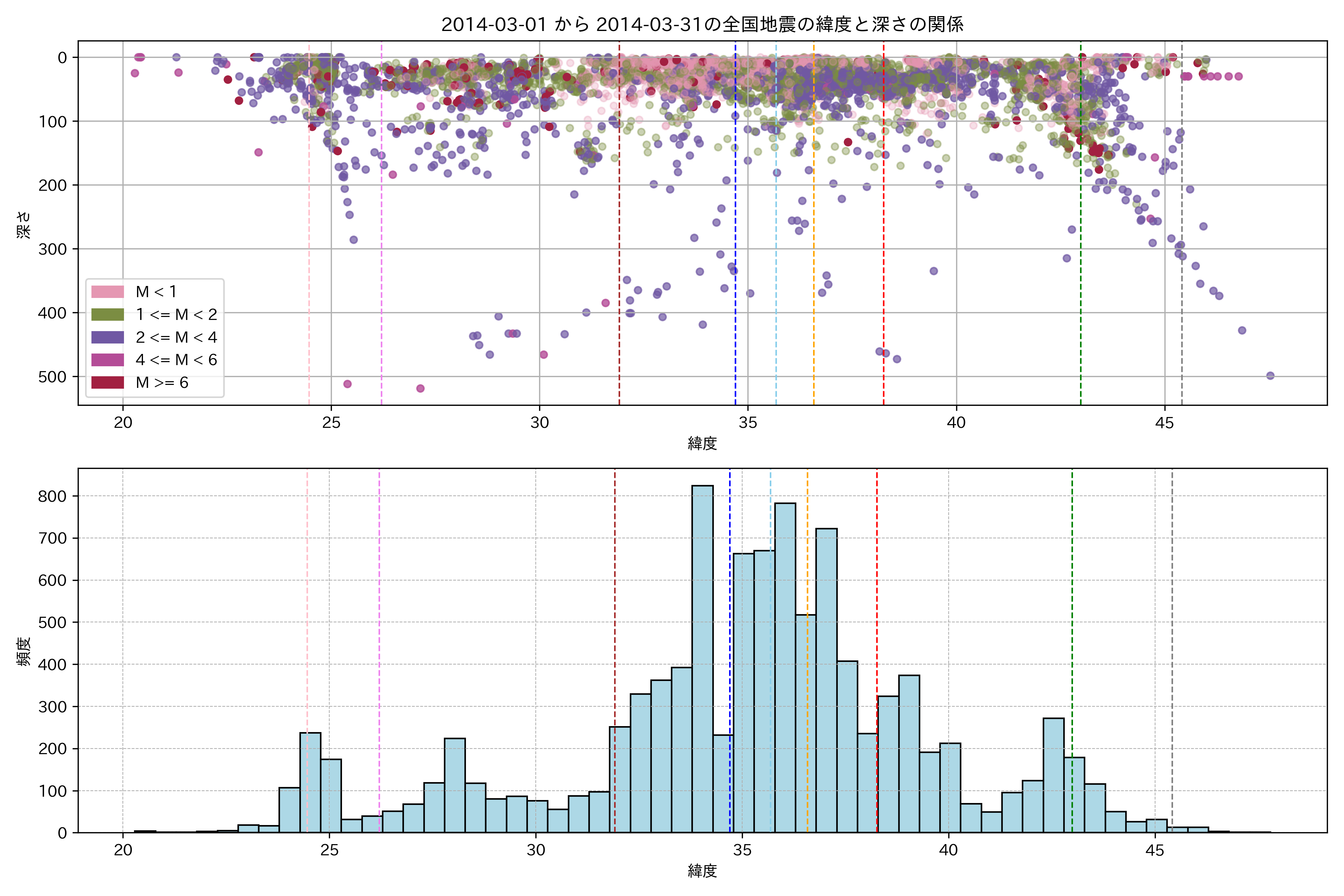Click the 500 tick label on depth axis
The image size is (1344, 896).
tap(53, 377)
